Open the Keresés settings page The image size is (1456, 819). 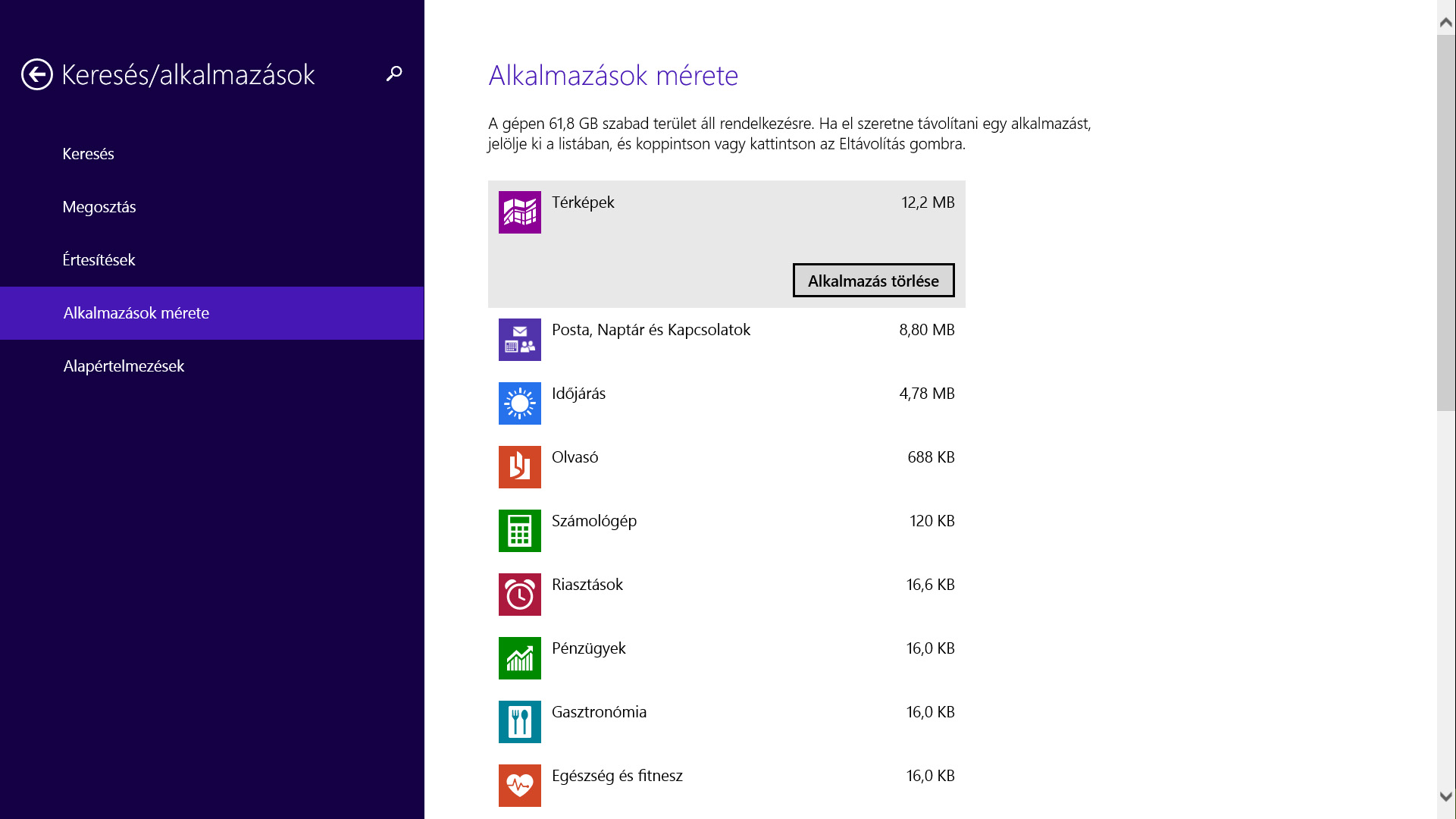pyautogui.click(x=89, y=154)
